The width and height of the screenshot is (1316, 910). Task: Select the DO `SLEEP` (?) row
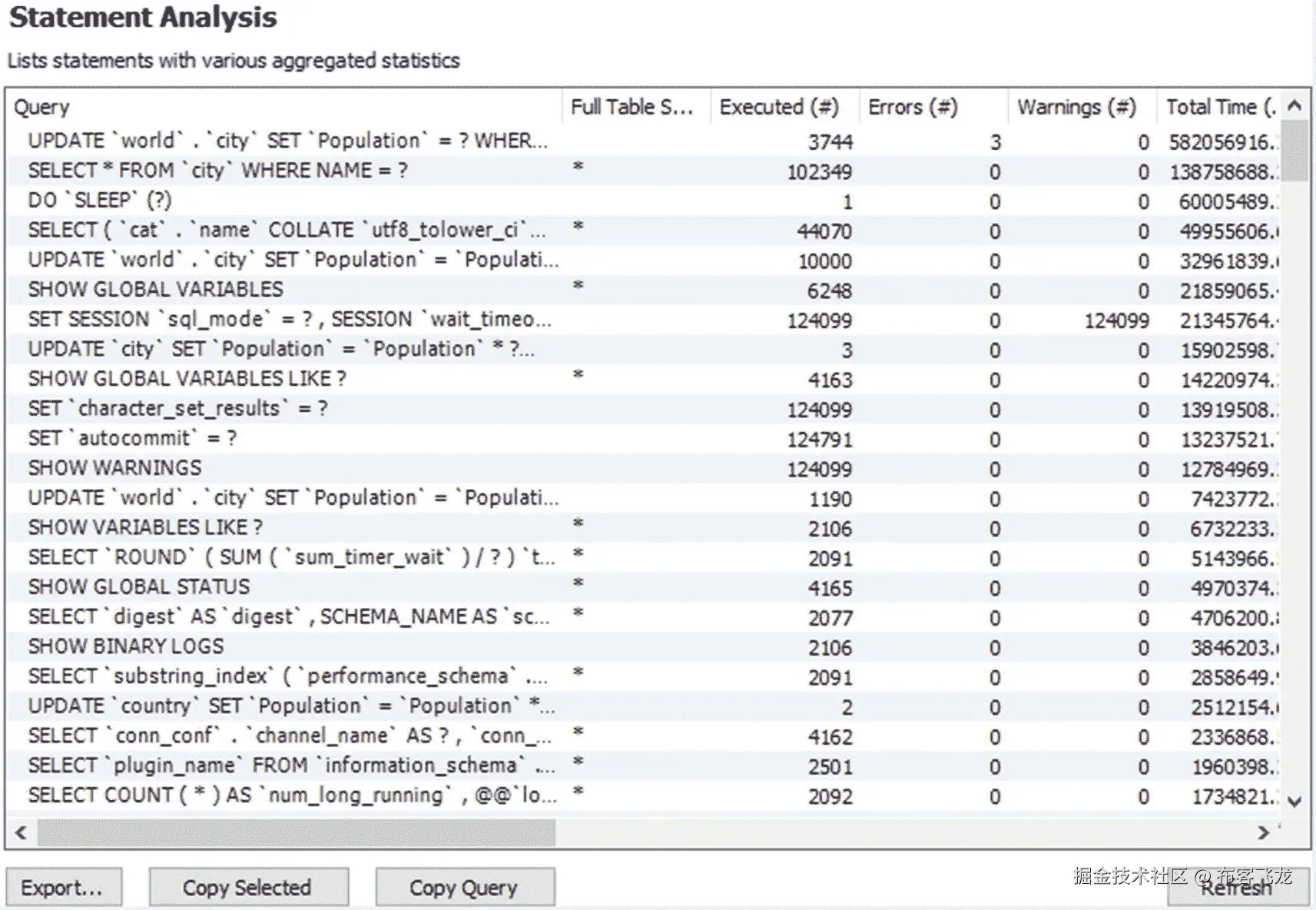click(x=644, y=201)
